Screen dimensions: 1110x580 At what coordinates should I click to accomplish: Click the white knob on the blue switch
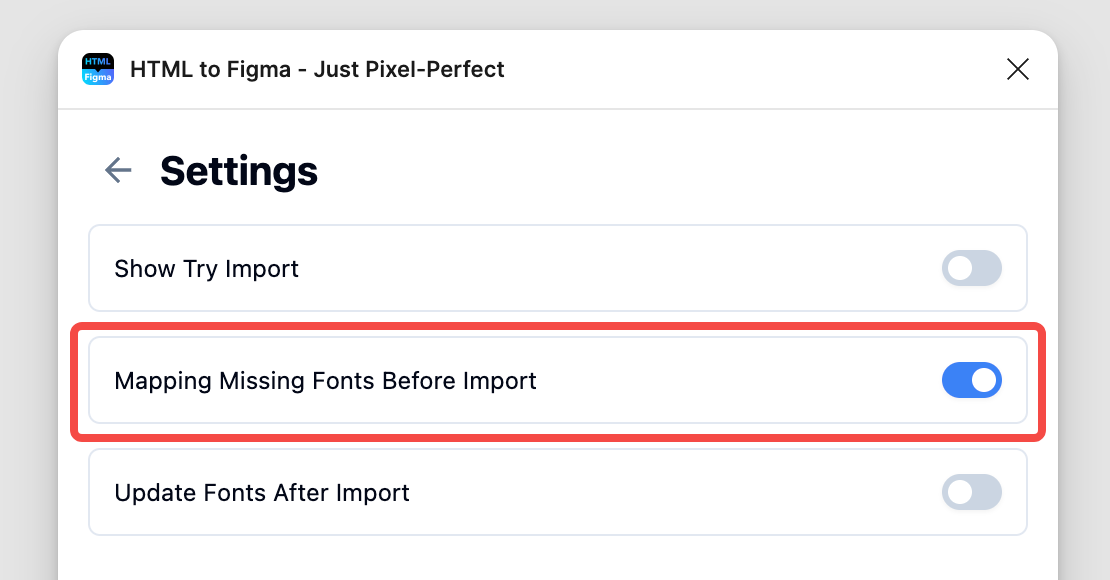(984, 380)
